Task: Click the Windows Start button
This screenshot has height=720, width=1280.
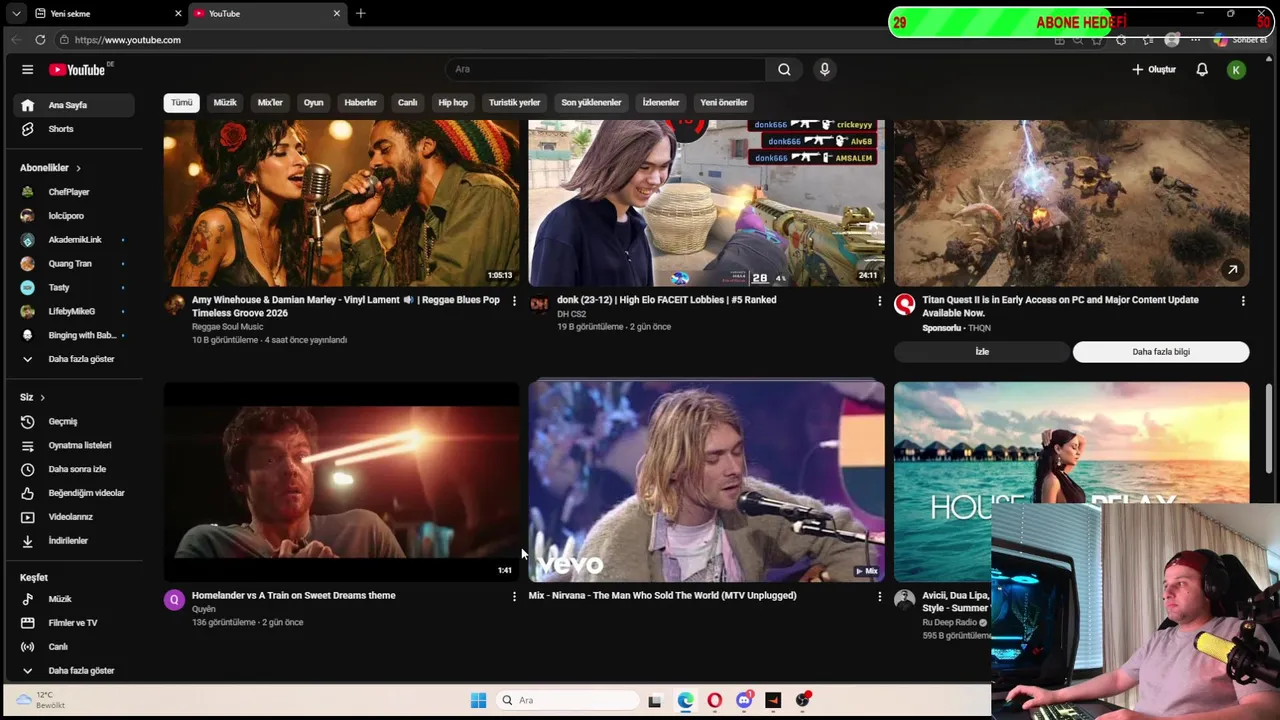Action: tap(478, 700)
